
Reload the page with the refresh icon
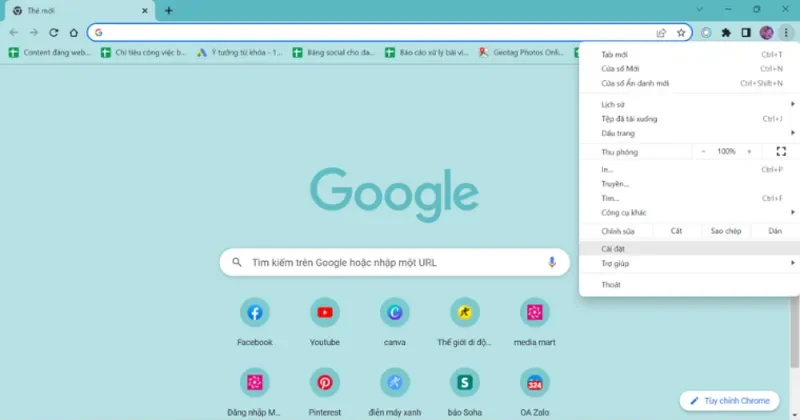(x=54, y=33)
